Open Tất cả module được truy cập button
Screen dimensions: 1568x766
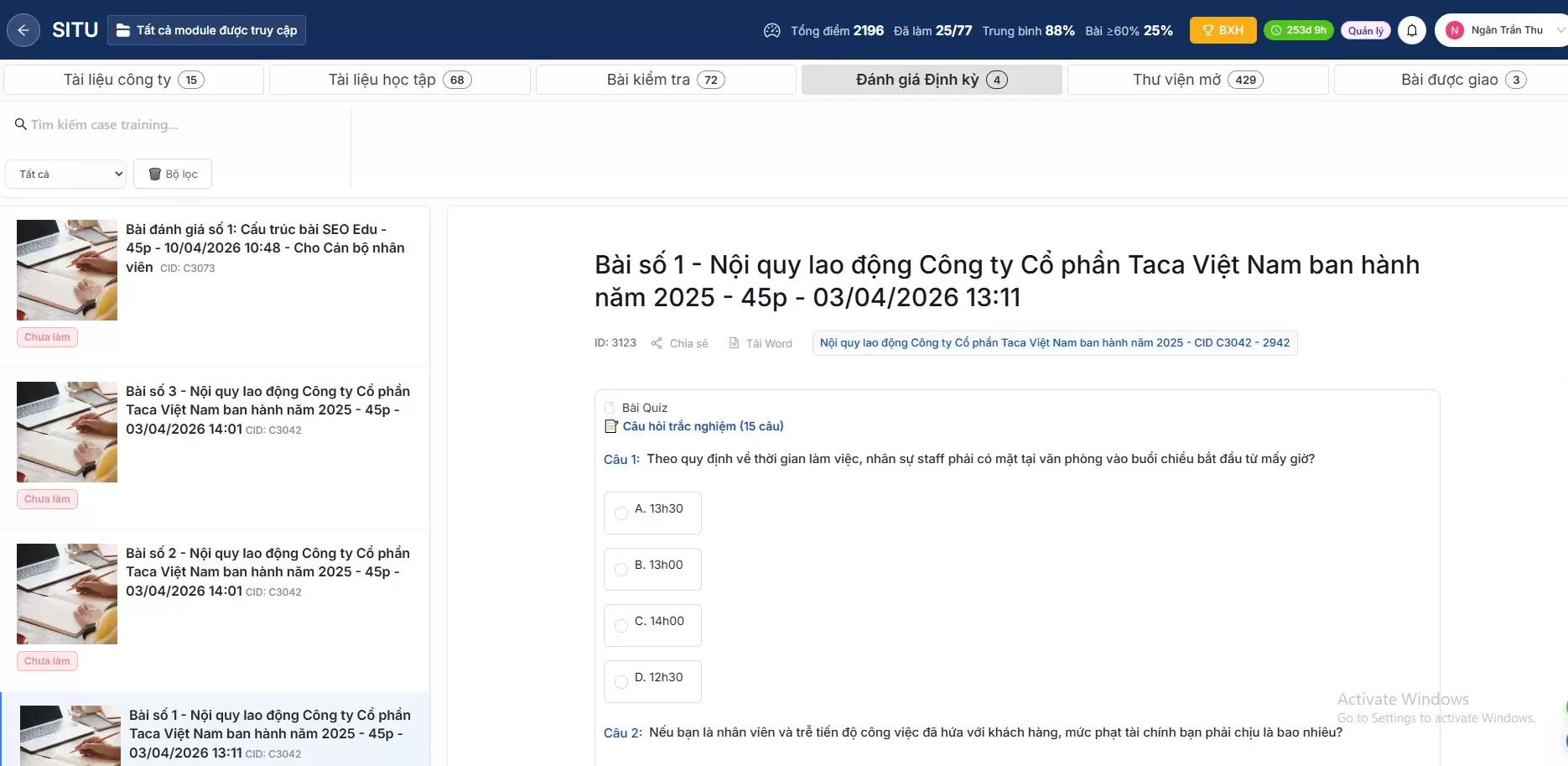[206, 30]
